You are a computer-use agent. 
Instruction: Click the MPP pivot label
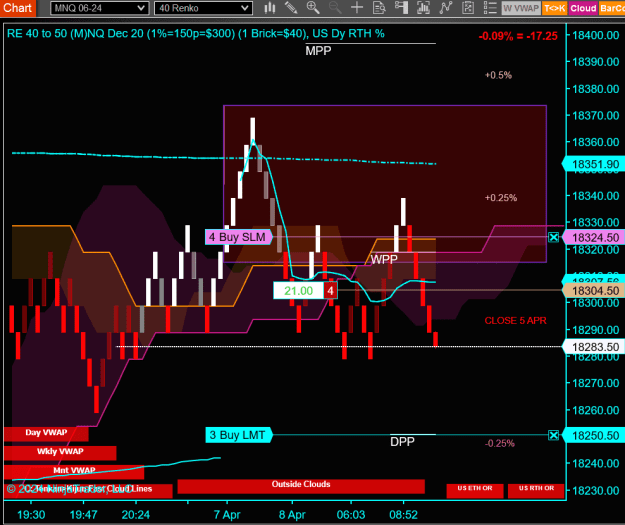pos(318,51)
